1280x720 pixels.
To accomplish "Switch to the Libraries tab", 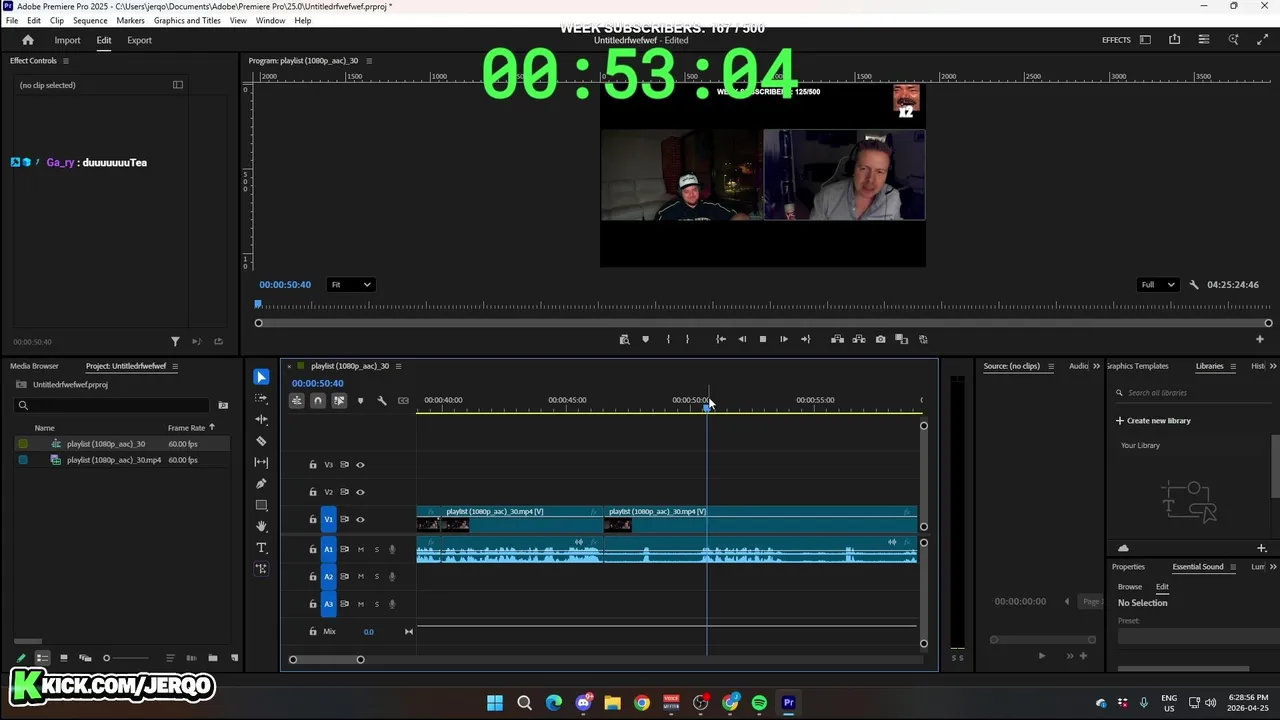I will point(1209,366).
